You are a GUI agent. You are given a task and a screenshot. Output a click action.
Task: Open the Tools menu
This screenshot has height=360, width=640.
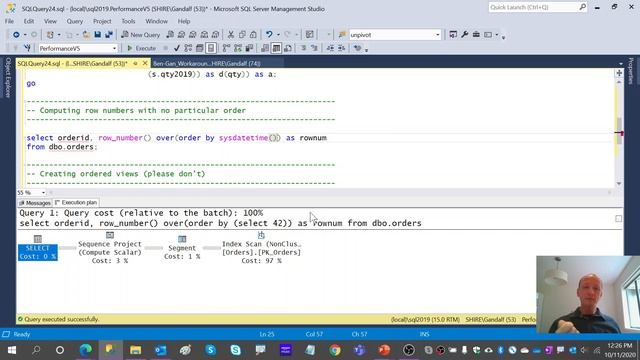coord(128,21)
